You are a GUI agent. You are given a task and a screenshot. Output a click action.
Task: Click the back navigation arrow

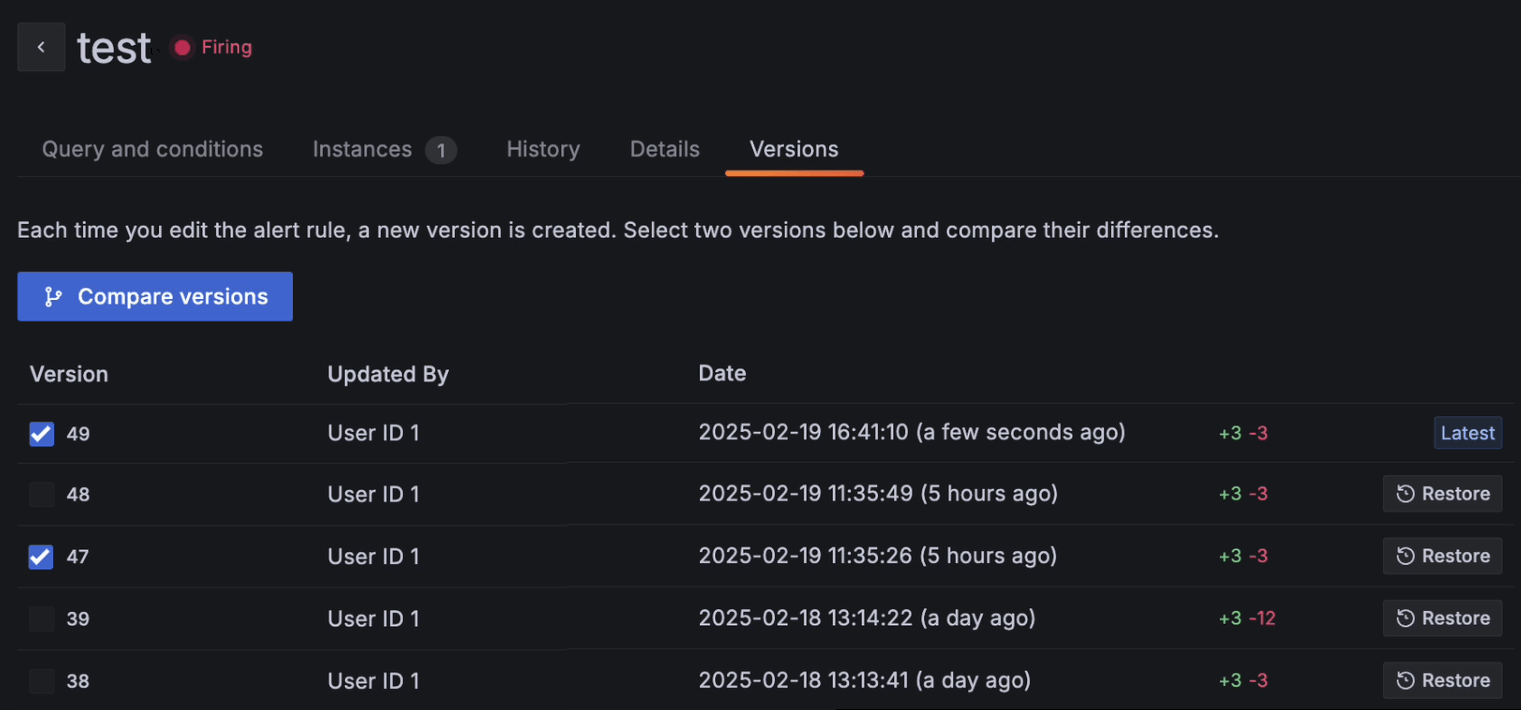[x=41, y=46]
